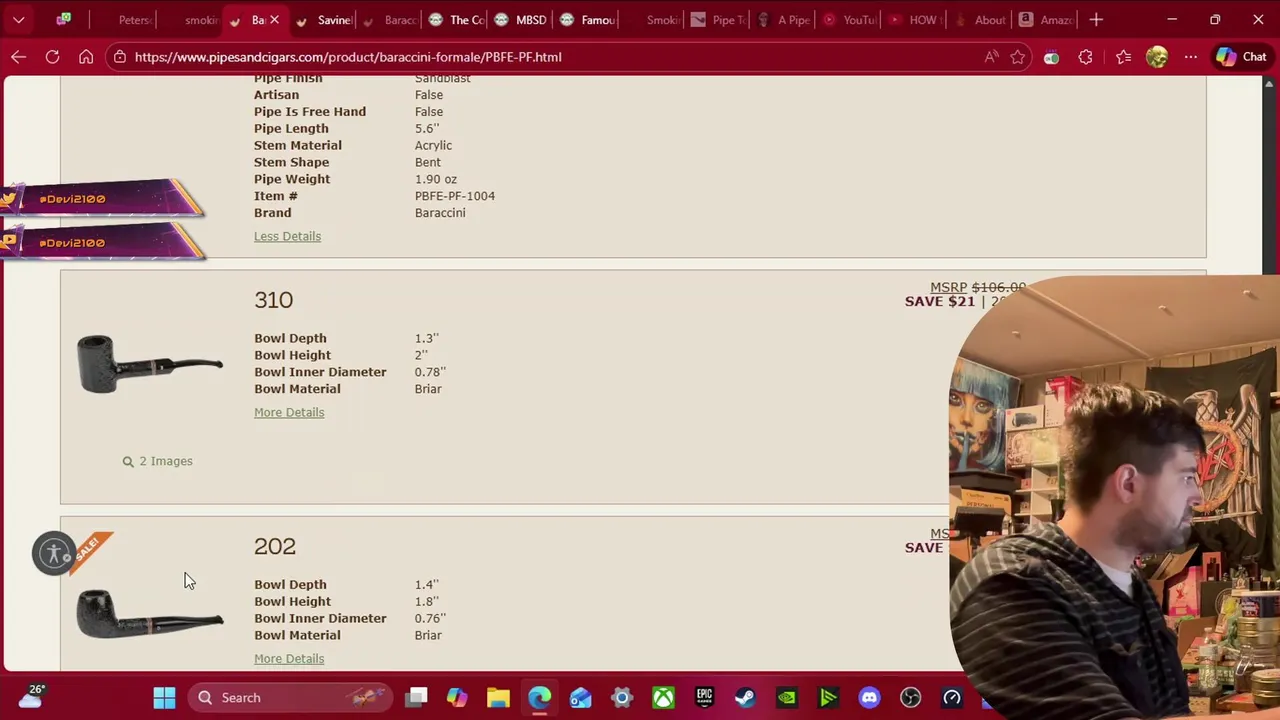Click the item number PBFE-PF-1004
The image size is (1280, 720).
pyautogui.click(x=455, y=196)
